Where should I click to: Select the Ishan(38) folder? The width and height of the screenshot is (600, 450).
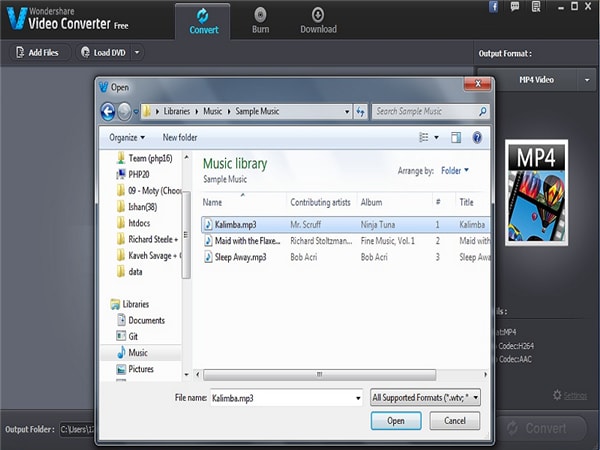point(137,207)
